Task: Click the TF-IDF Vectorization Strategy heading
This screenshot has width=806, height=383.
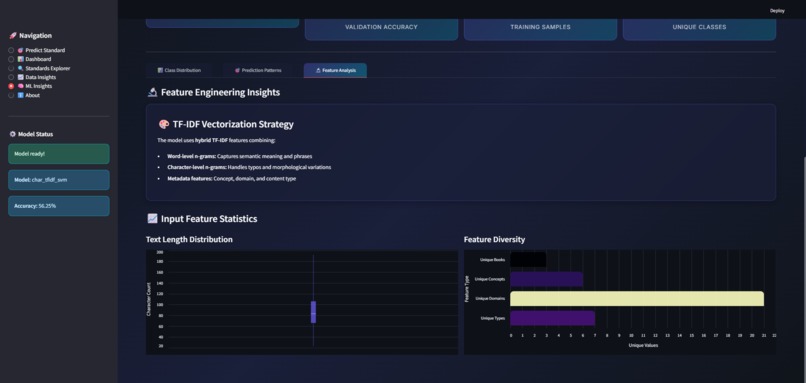Action: [x=233, y=124]
